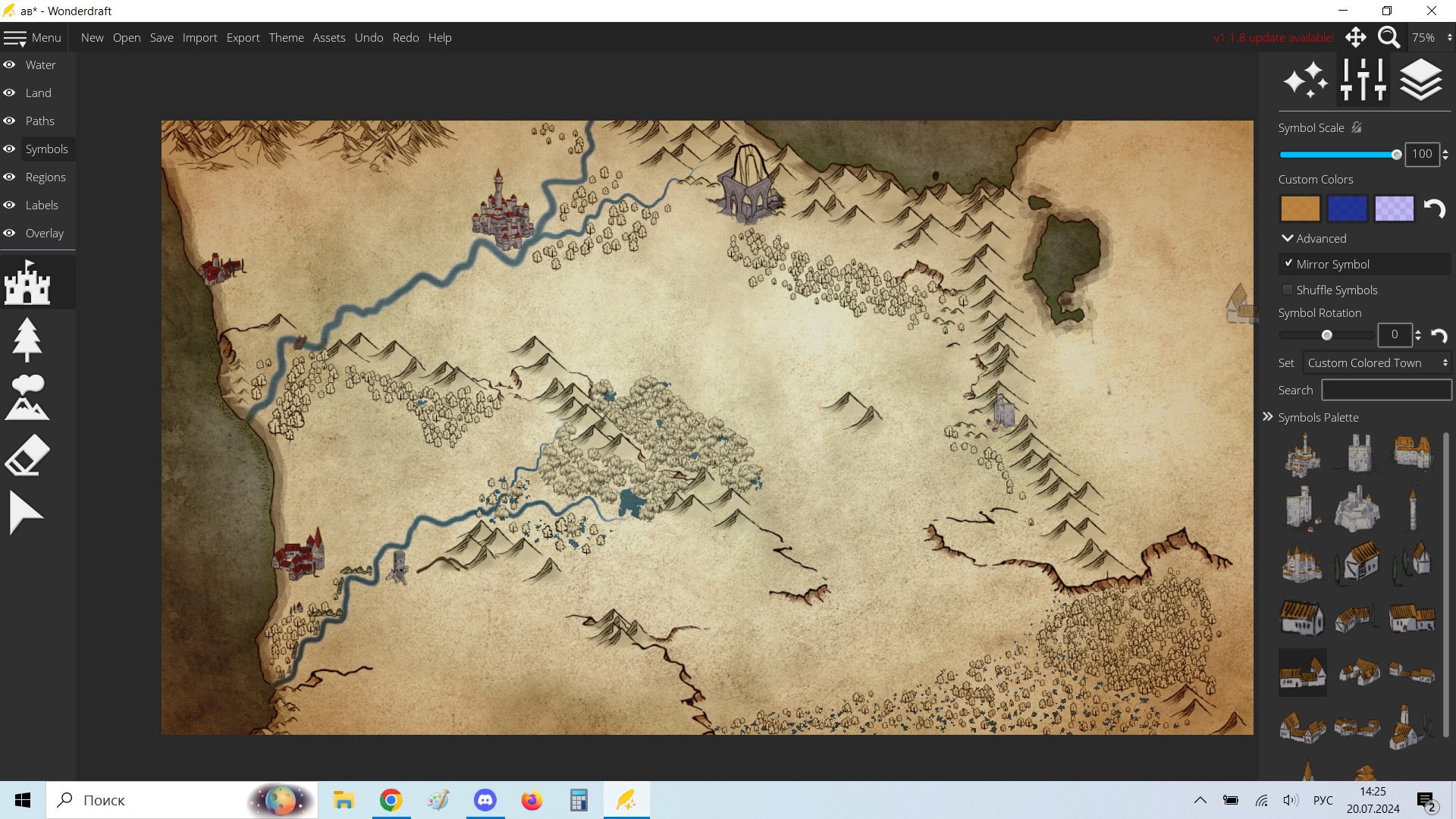Open the Set Custom Colored Town dropdown

tap(1376, 363)
